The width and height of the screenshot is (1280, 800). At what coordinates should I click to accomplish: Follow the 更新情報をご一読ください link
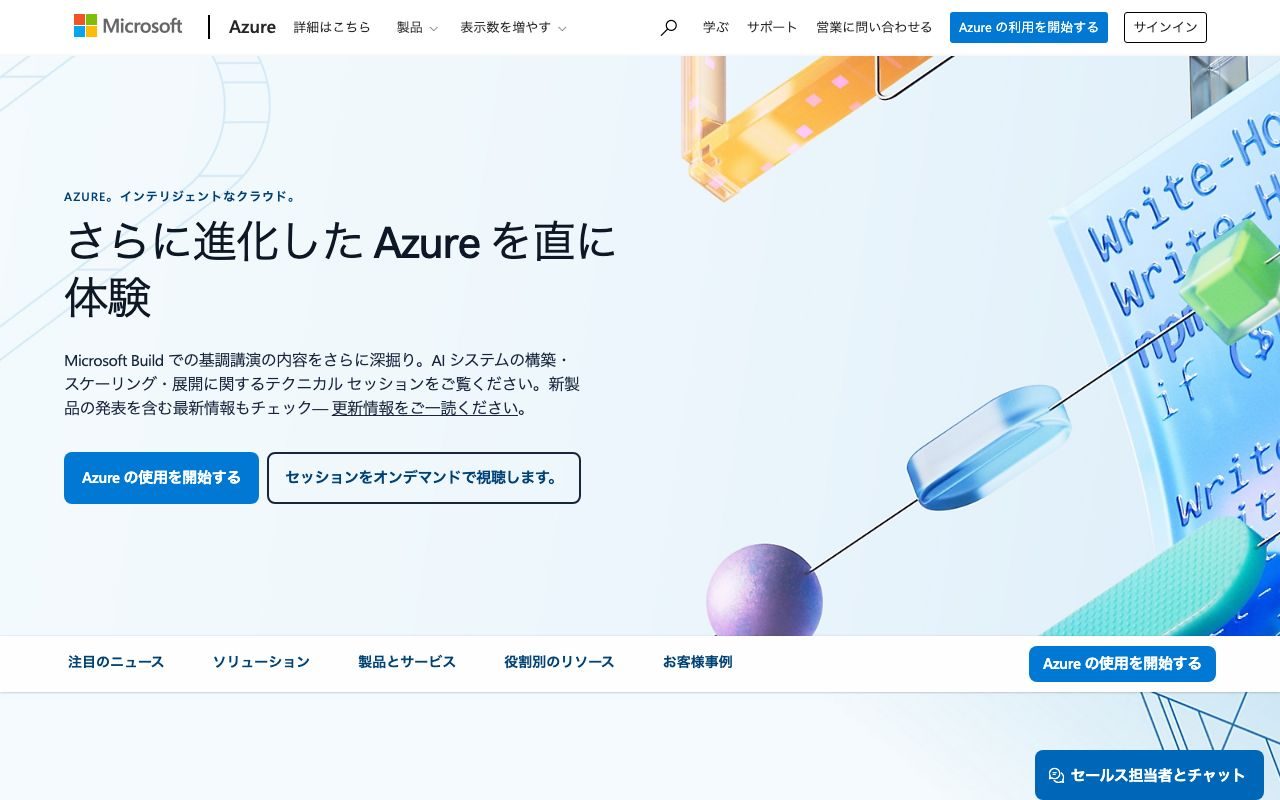(x=425, y=408)
